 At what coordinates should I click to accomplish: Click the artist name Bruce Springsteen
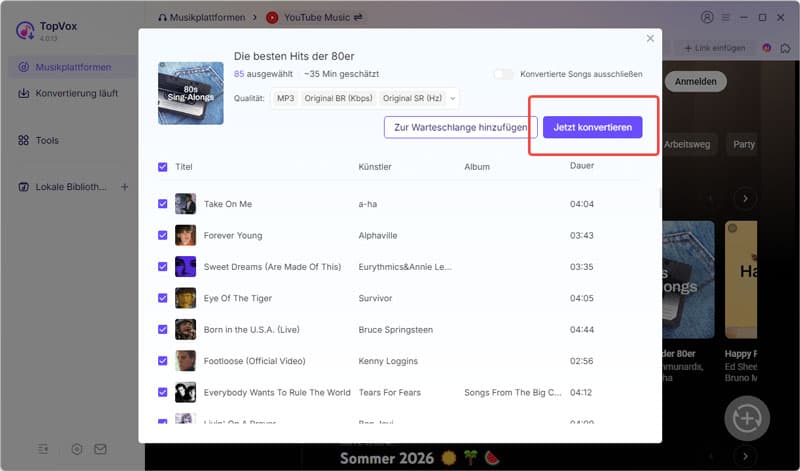[395, 330]
